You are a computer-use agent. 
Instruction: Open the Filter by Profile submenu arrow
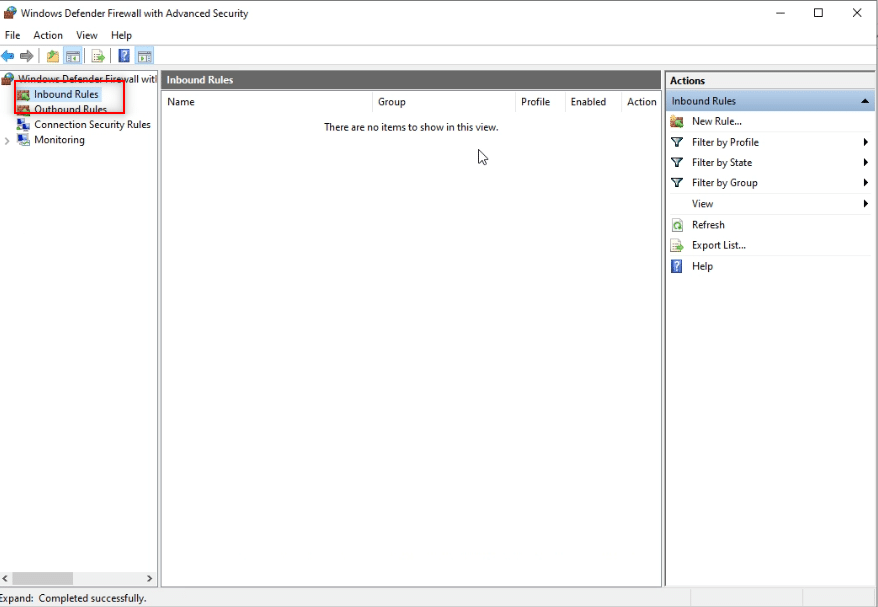point(866,142)
